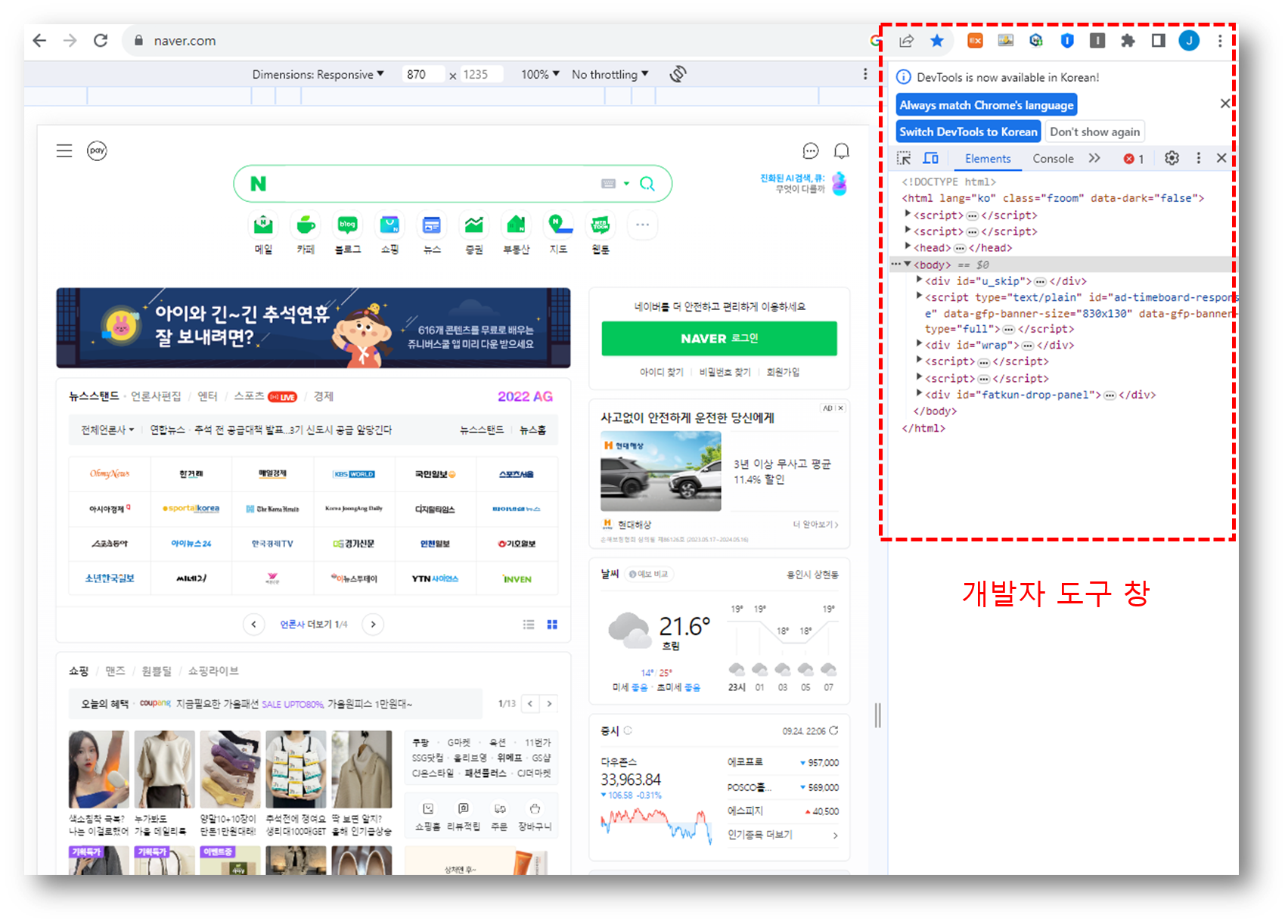1288x924 pixels.
Task: Open the Naver Pay icon
Action: click(97, 150)
